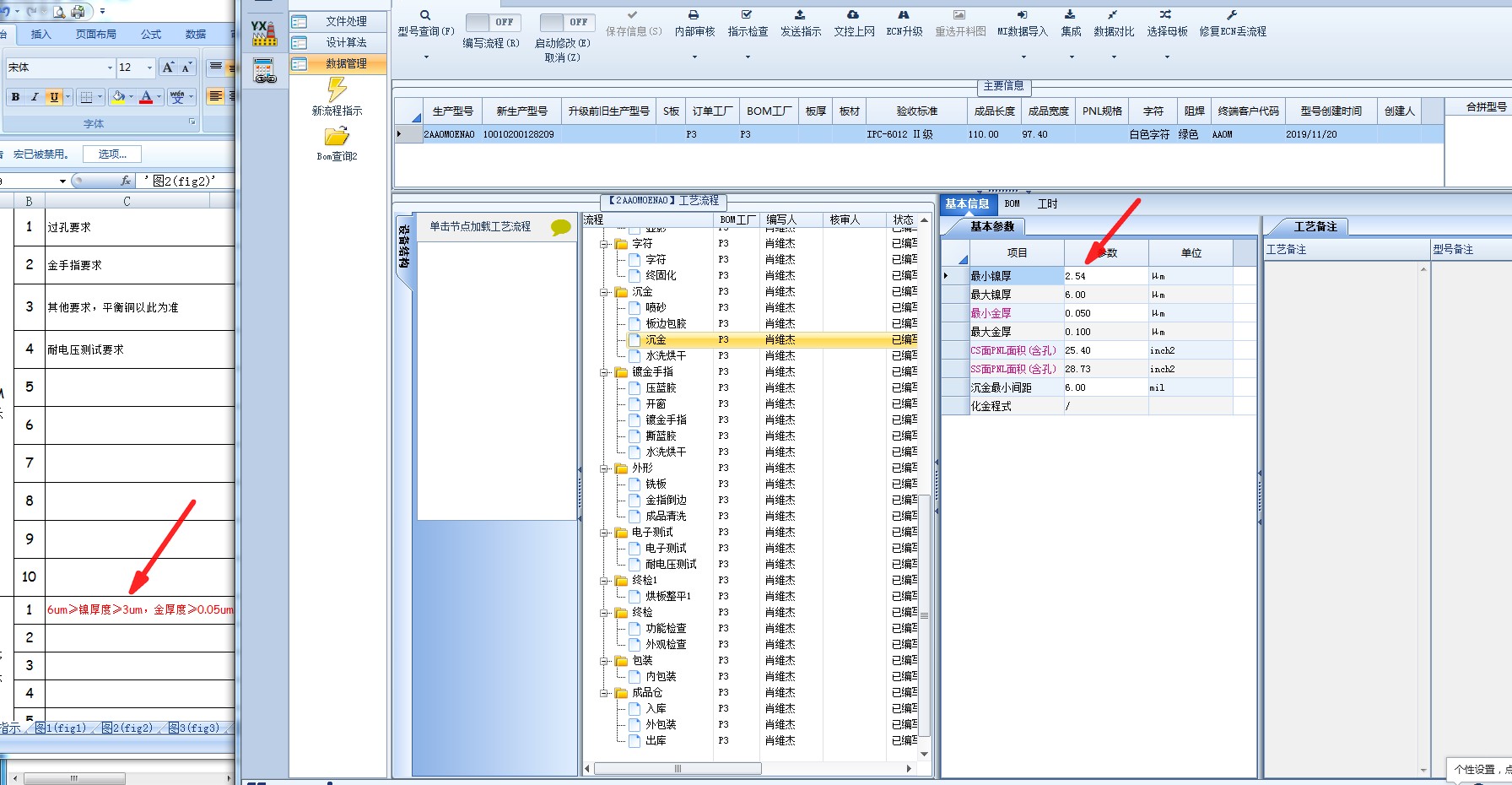Click Excel wén phonetic guide icon

[177, 97]
